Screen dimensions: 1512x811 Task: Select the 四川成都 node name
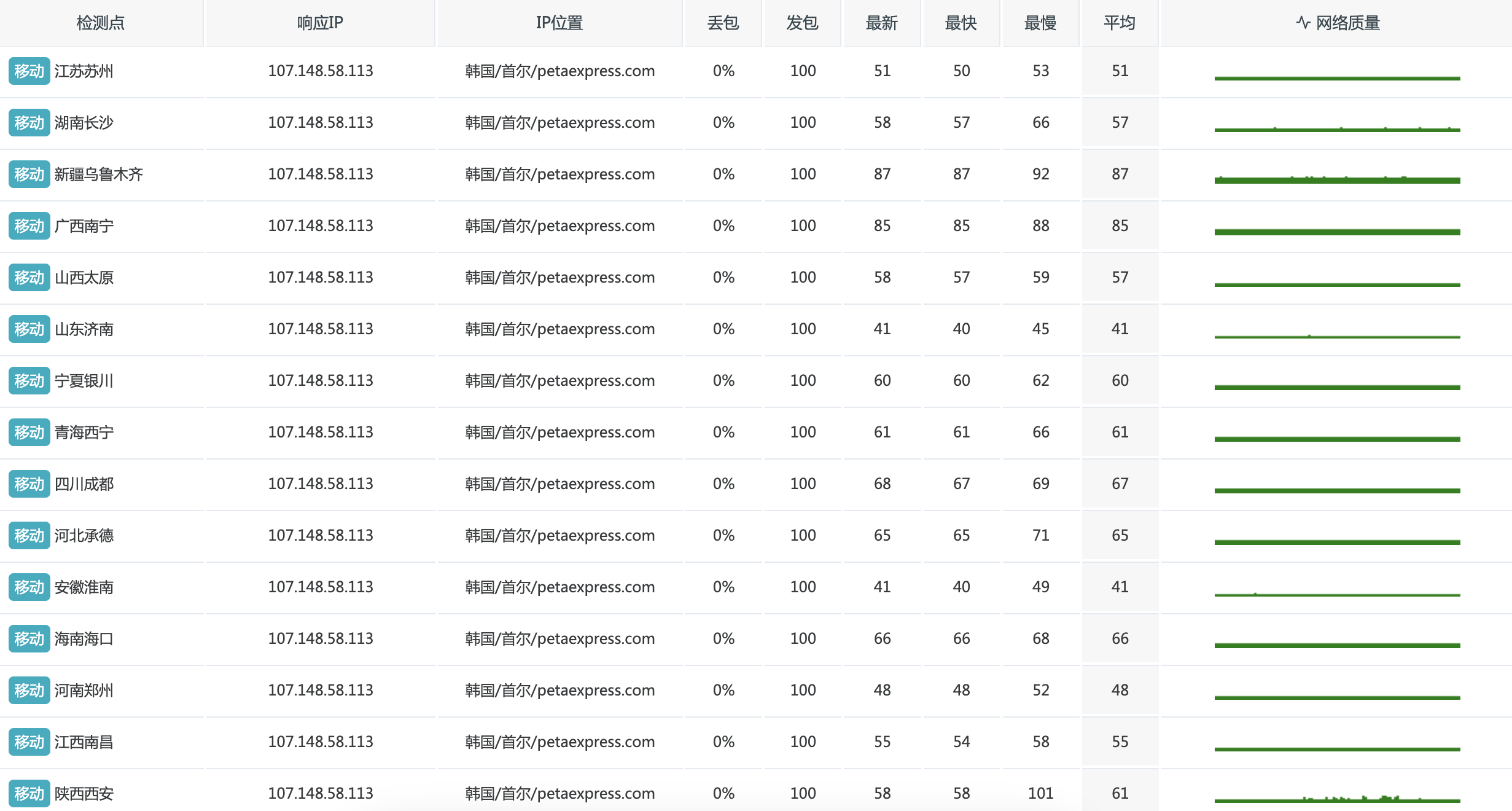[x=84, y=484]
